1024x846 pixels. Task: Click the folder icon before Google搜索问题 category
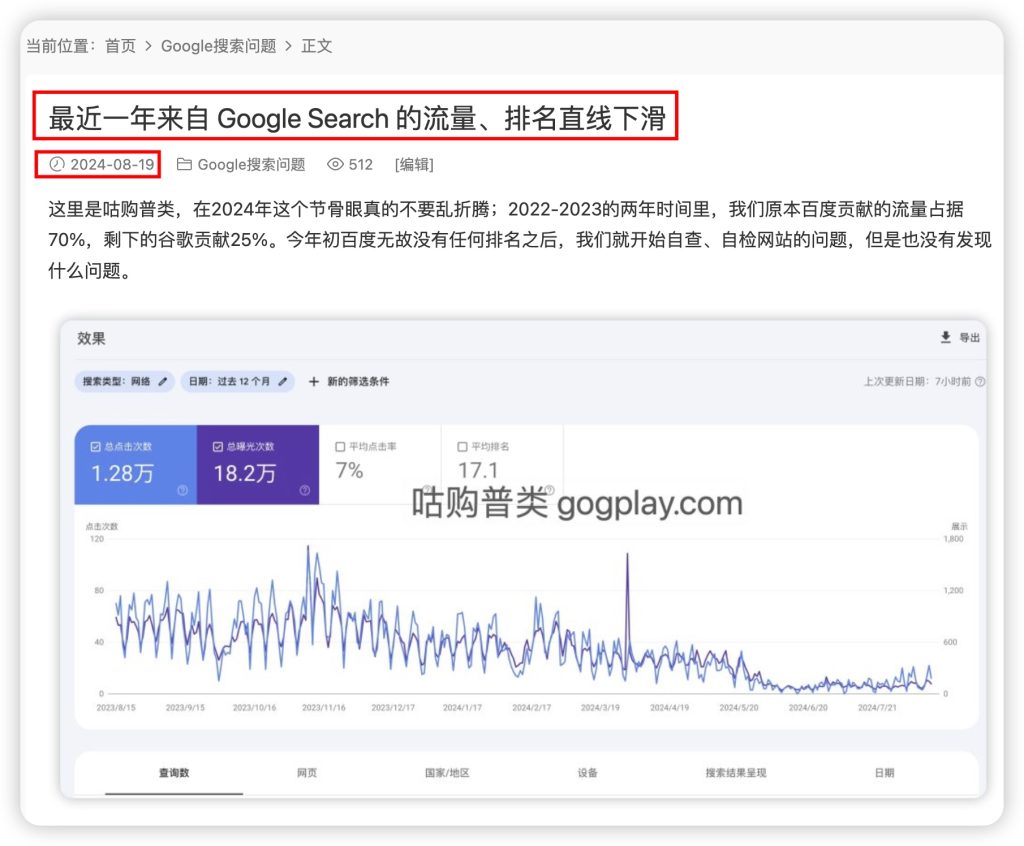coord(184,164)
